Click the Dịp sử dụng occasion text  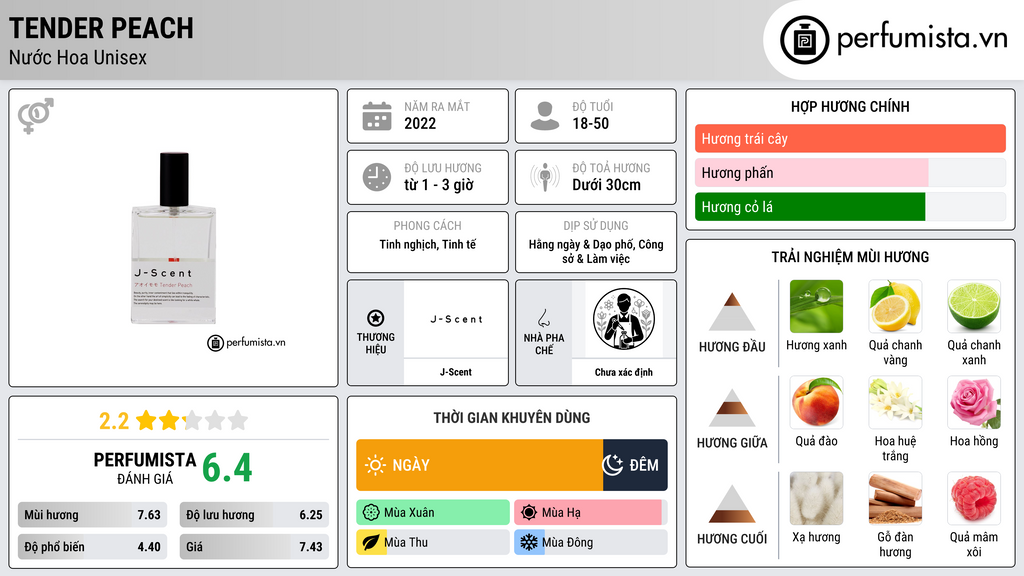point(596,251)
